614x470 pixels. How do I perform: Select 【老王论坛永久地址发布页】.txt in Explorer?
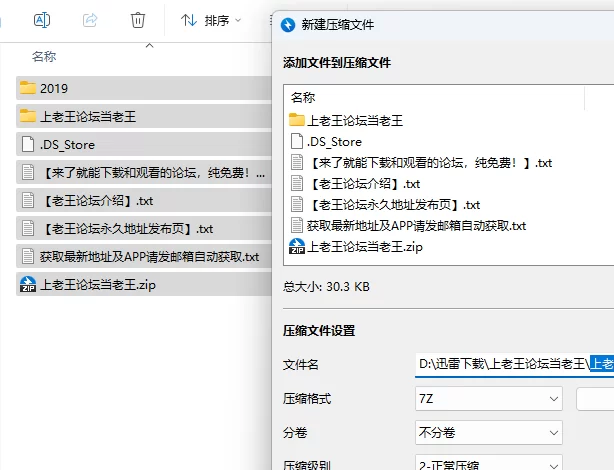[x=144, y=228]
